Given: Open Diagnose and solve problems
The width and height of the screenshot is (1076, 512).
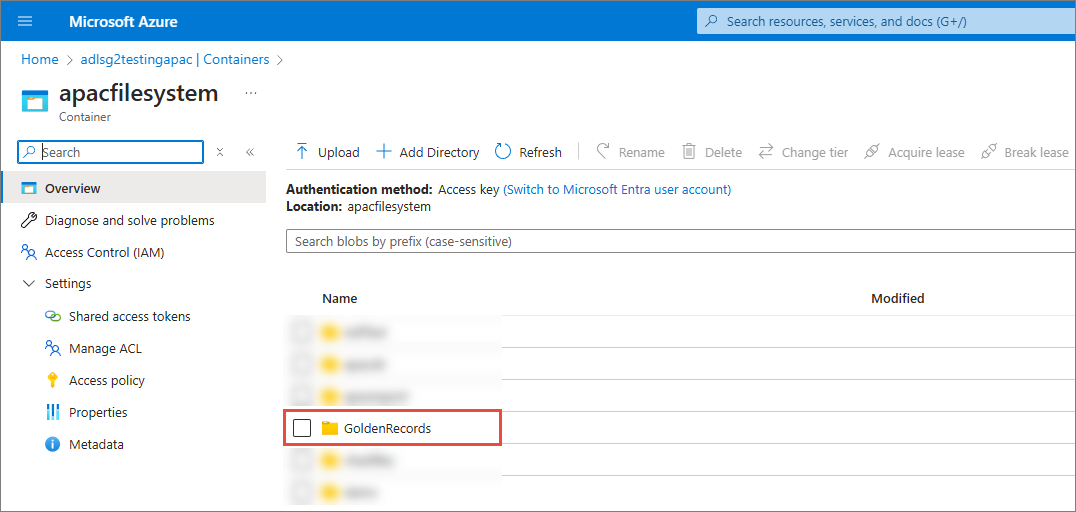Looking at the screenshot, I should (129, 220).
